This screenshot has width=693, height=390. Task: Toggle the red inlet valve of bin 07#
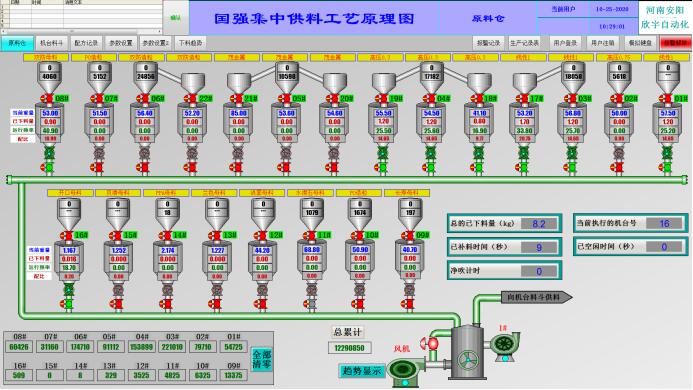pos(96,98)
